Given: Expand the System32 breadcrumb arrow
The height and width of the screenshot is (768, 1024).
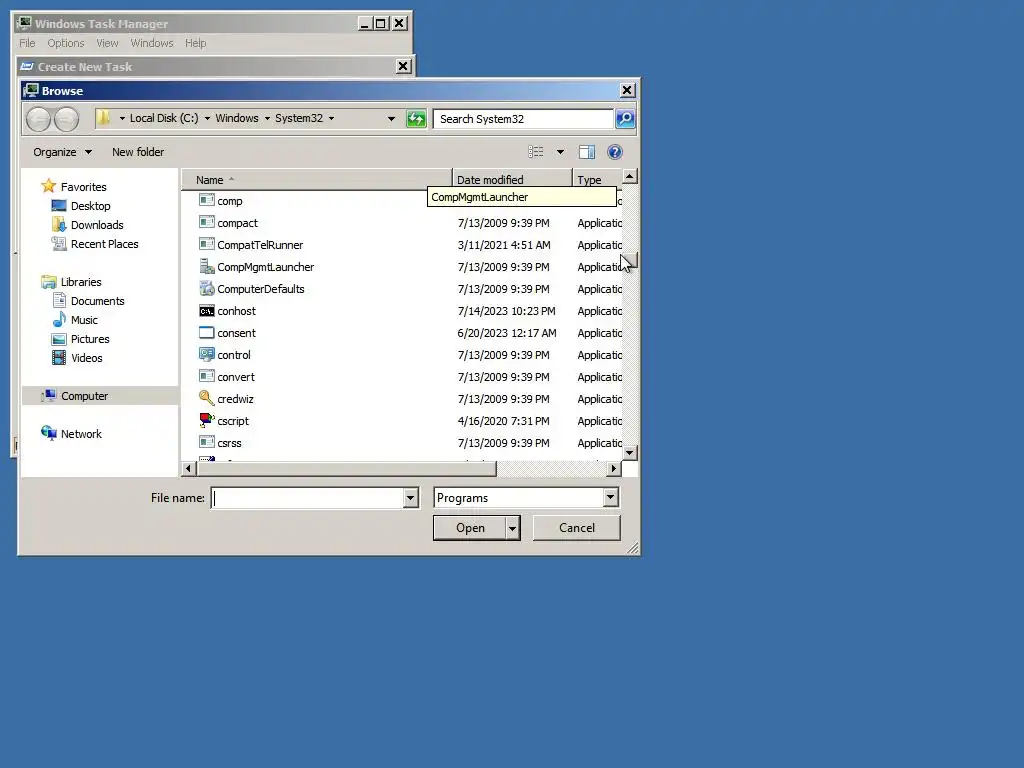Looking at the screenshot, I should tap(331, 119).
